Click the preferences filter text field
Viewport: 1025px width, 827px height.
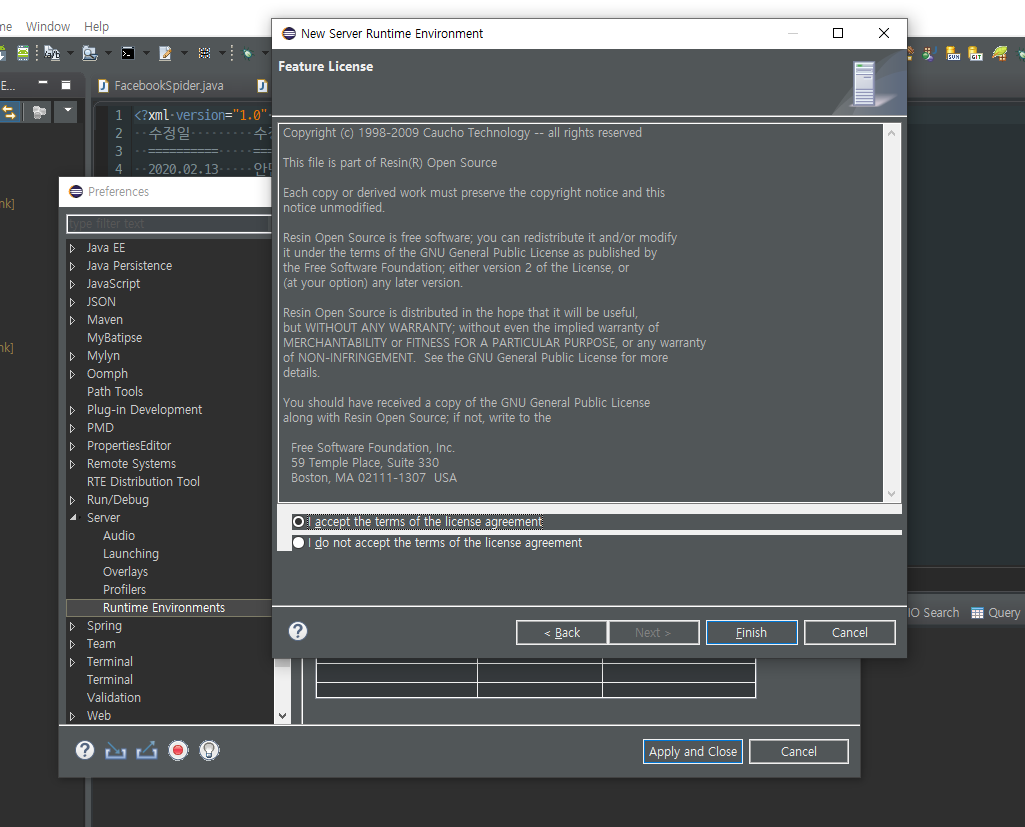(x=165, y=224)
